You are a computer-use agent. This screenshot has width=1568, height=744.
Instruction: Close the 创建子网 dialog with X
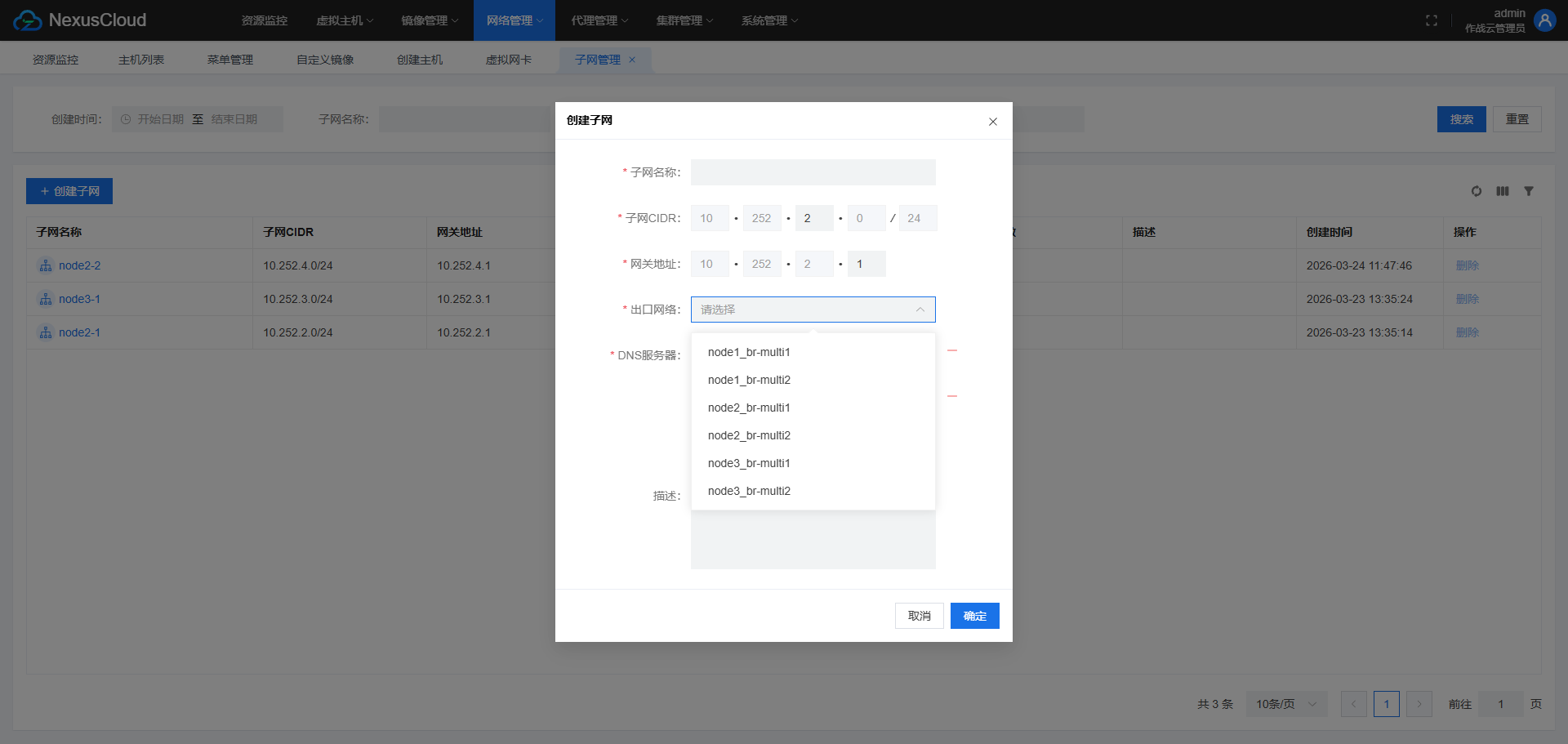pyautogui.click(x=992, y=122)
